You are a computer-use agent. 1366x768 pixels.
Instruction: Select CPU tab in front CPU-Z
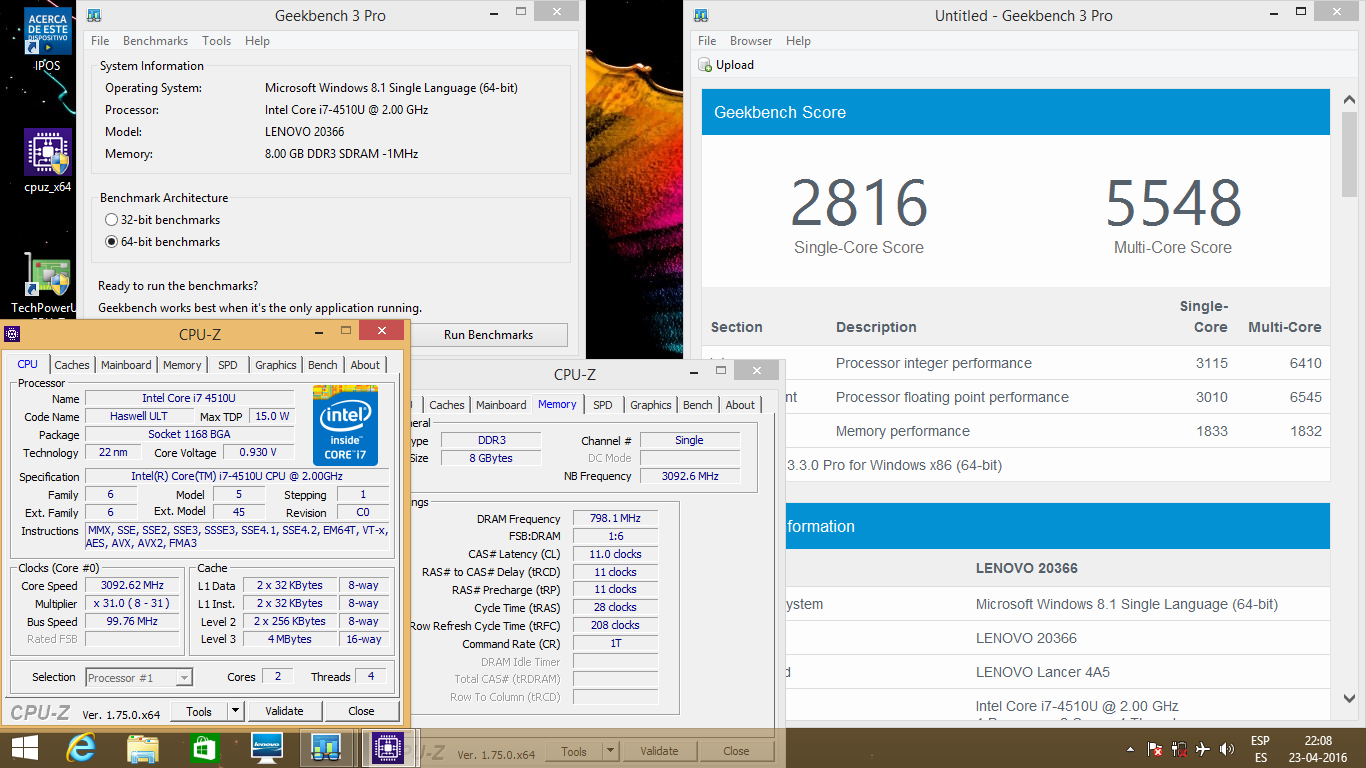[28, 364]
